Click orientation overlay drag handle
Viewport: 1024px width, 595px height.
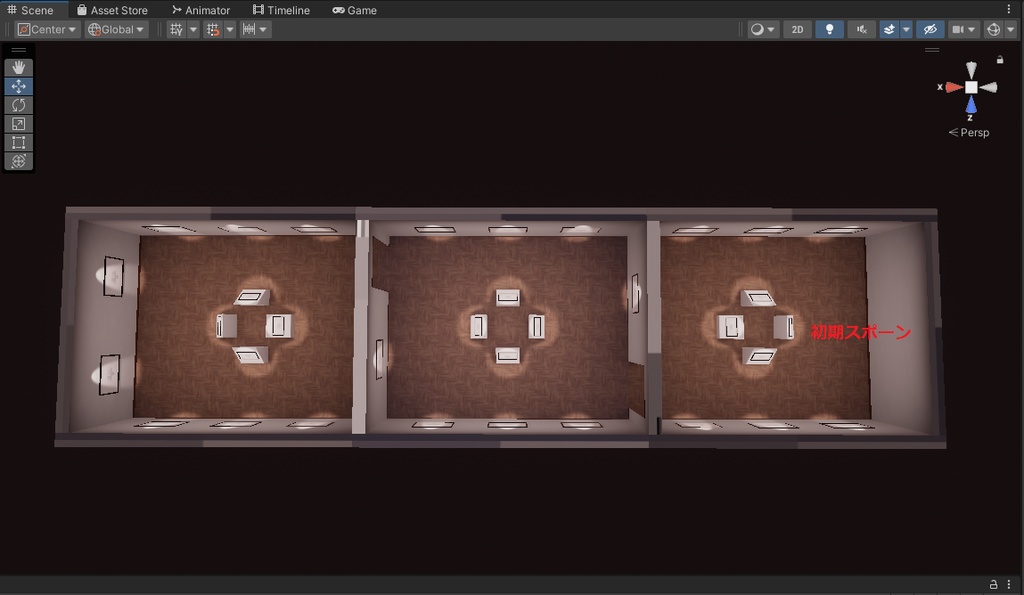coord(932,50)
